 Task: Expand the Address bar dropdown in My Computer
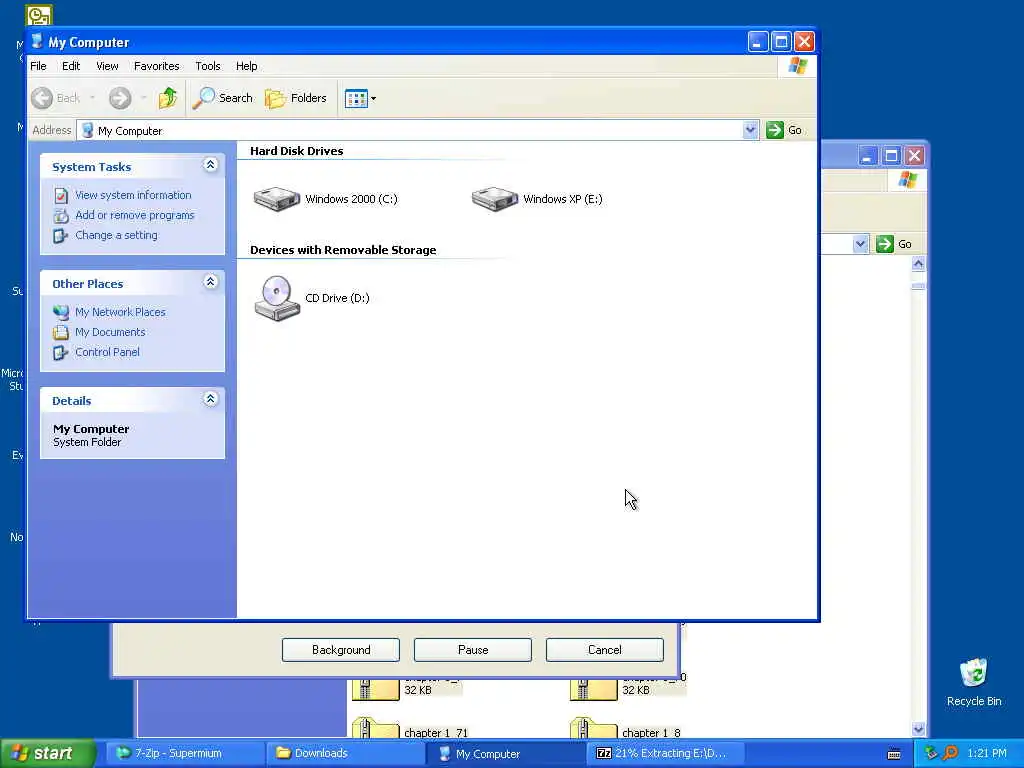[x=750, y=130]
